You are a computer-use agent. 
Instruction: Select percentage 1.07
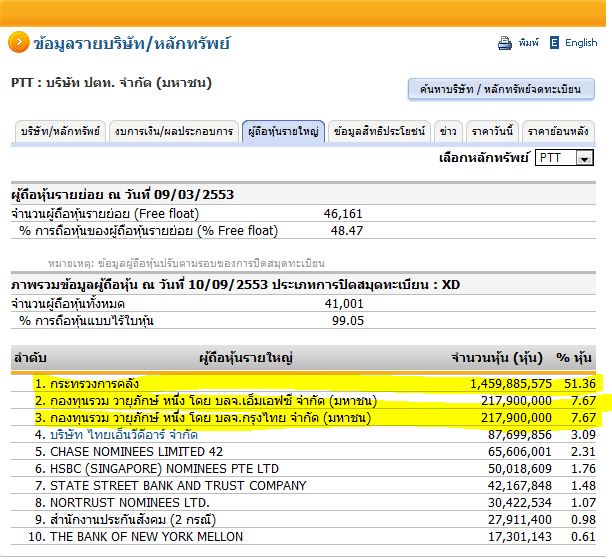click(584, 502)
